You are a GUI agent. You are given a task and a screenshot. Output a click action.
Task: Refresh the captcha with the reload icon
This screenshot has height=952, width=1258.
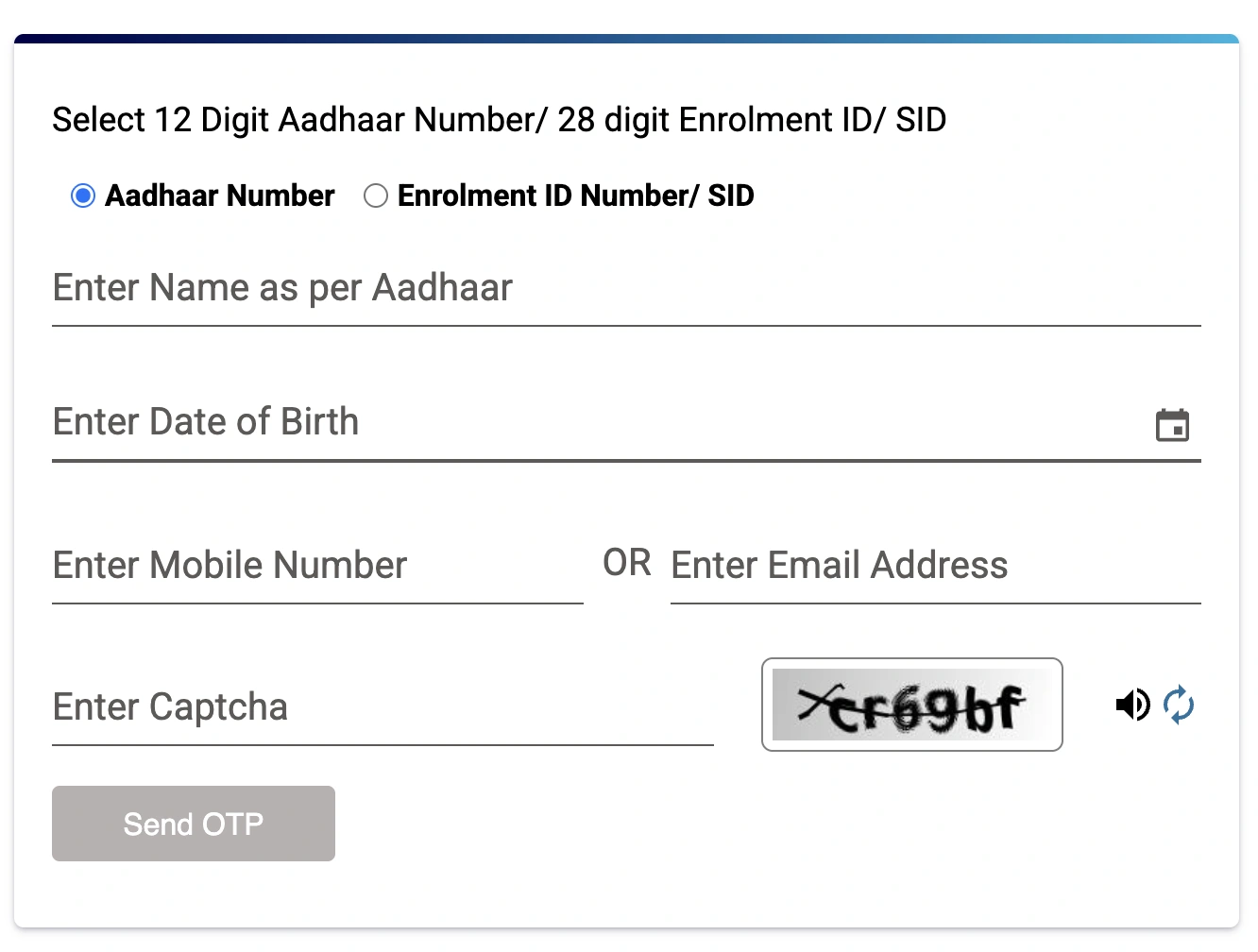[x=1180, y=705]
